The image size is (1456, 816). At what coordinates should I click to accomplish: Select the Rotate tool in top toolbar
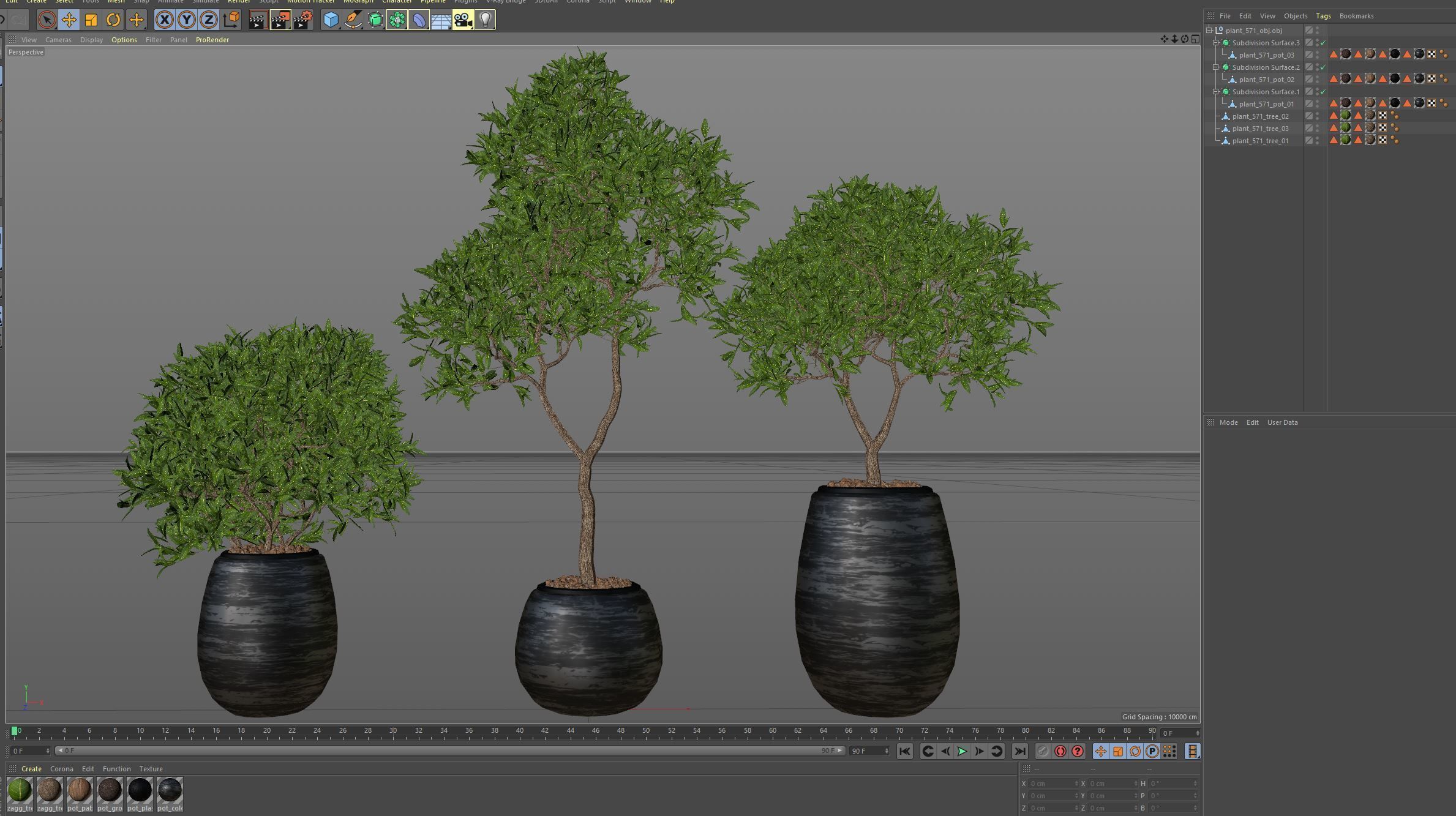click(x=113, y=20)
